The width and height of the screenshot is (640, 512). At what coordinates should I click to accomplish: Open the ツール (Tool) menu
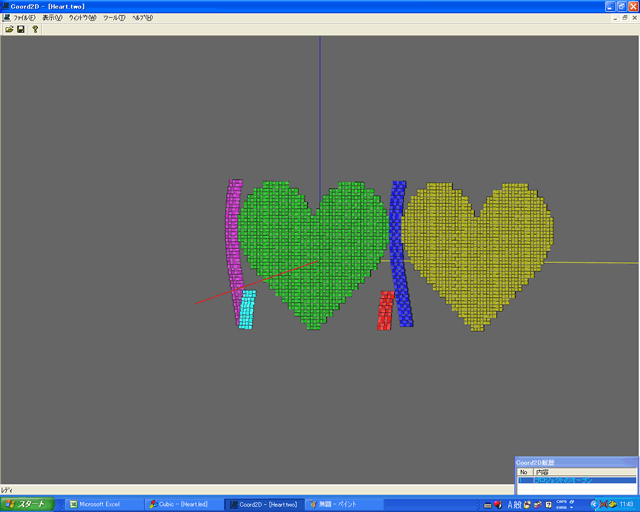pos(114,17)
